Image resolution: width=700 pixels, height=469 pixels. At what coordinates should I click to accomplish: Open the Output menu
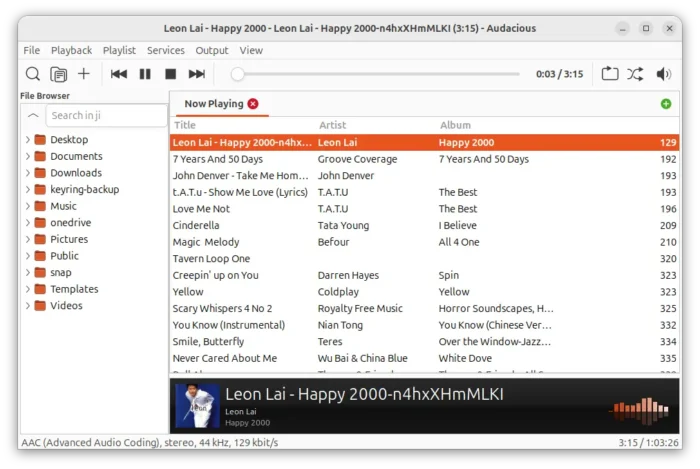212,50
